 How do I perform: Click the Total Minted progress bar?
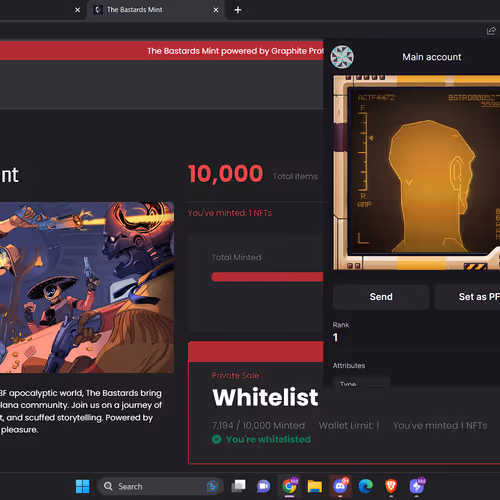[x=267, y=277]
